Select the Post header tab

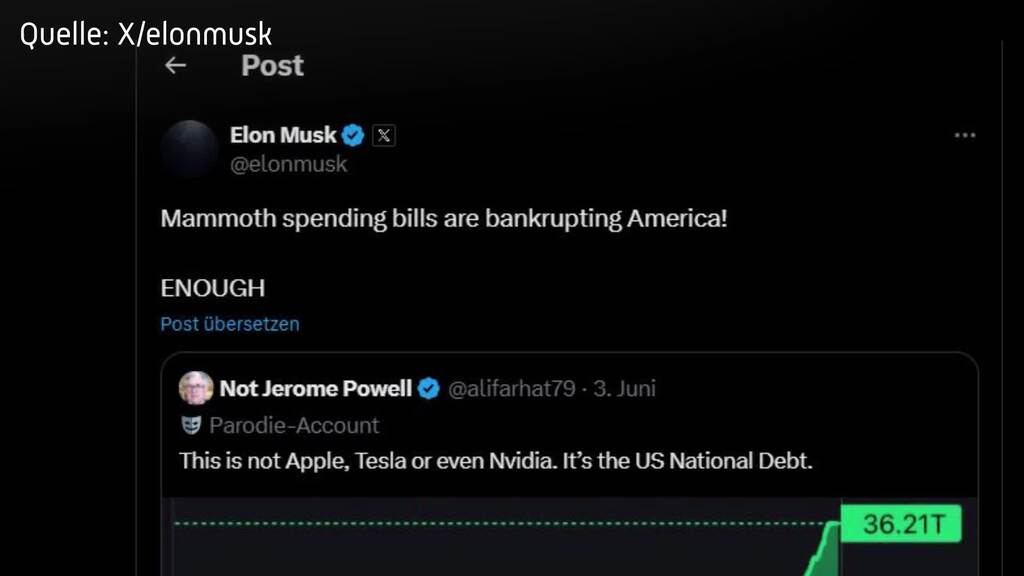point(271,65)
